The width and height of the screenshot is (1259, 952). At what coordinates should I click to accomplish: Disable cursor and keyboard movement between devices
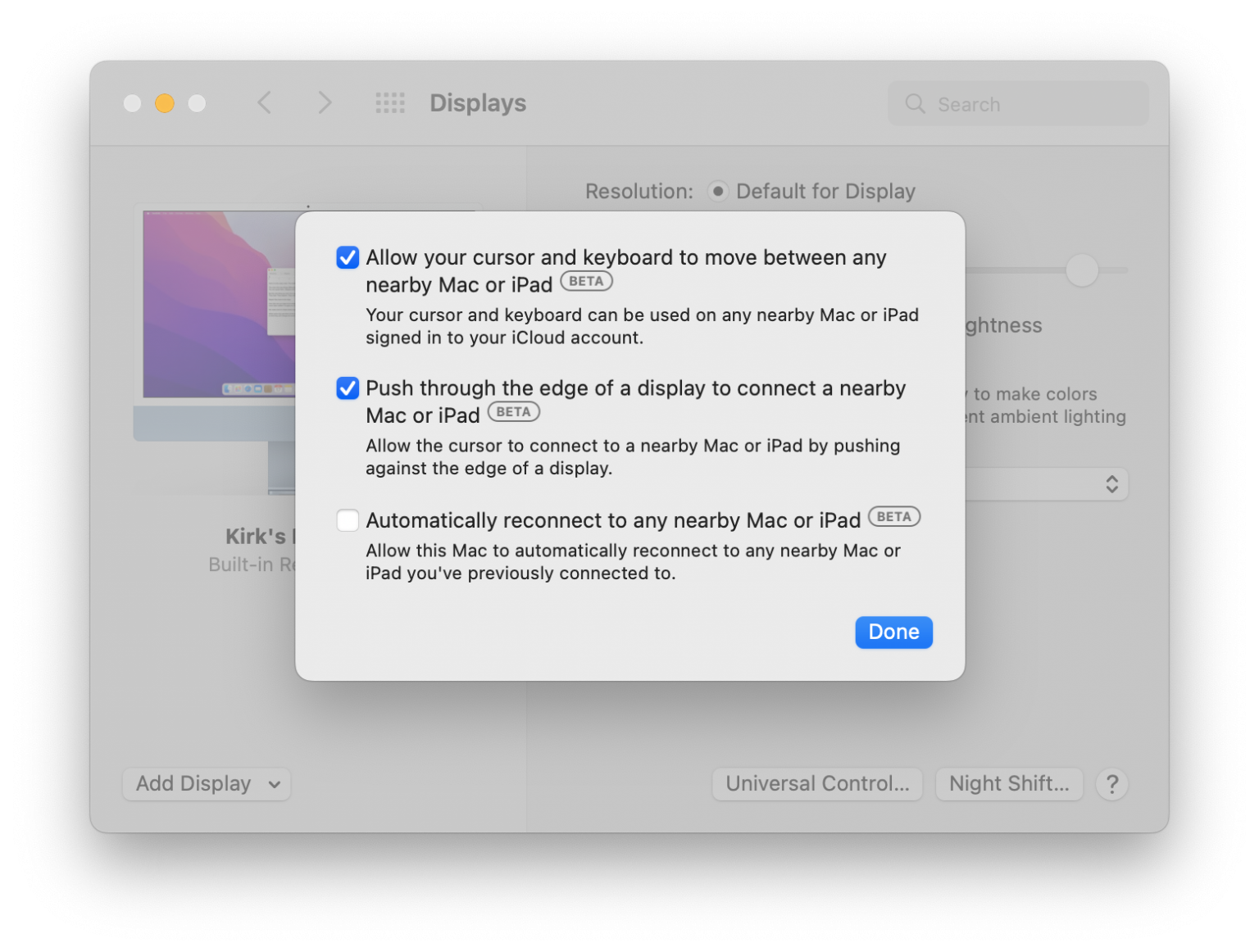[x=347, y=257]
